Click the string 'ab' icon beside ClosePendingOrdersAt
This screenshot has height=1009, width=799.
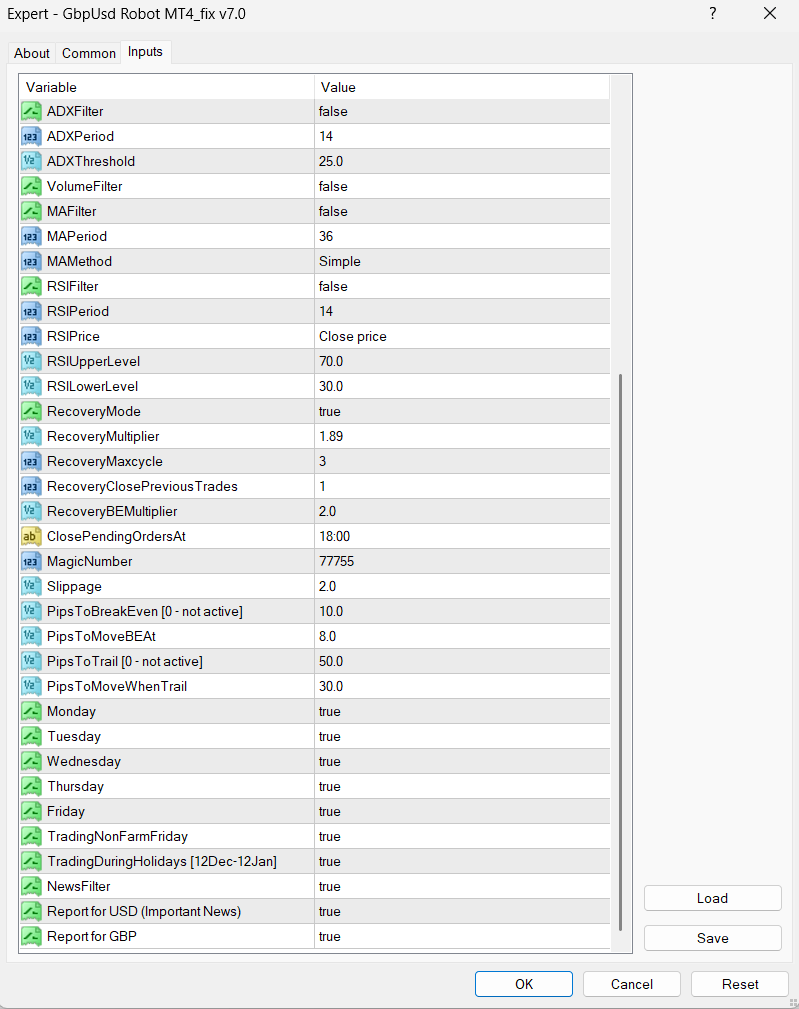pyautogui.click(x=31, y=537)
